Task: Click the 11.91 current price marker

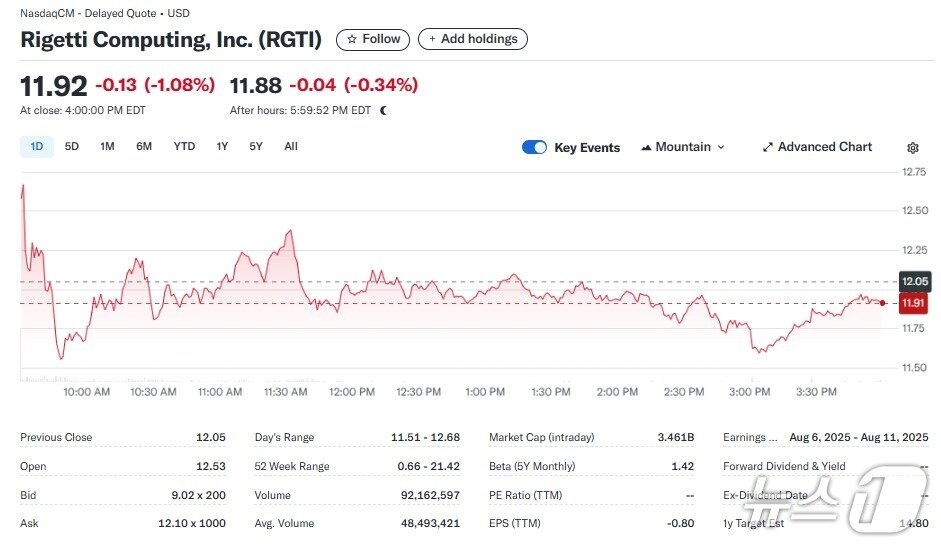Action: 913,303
